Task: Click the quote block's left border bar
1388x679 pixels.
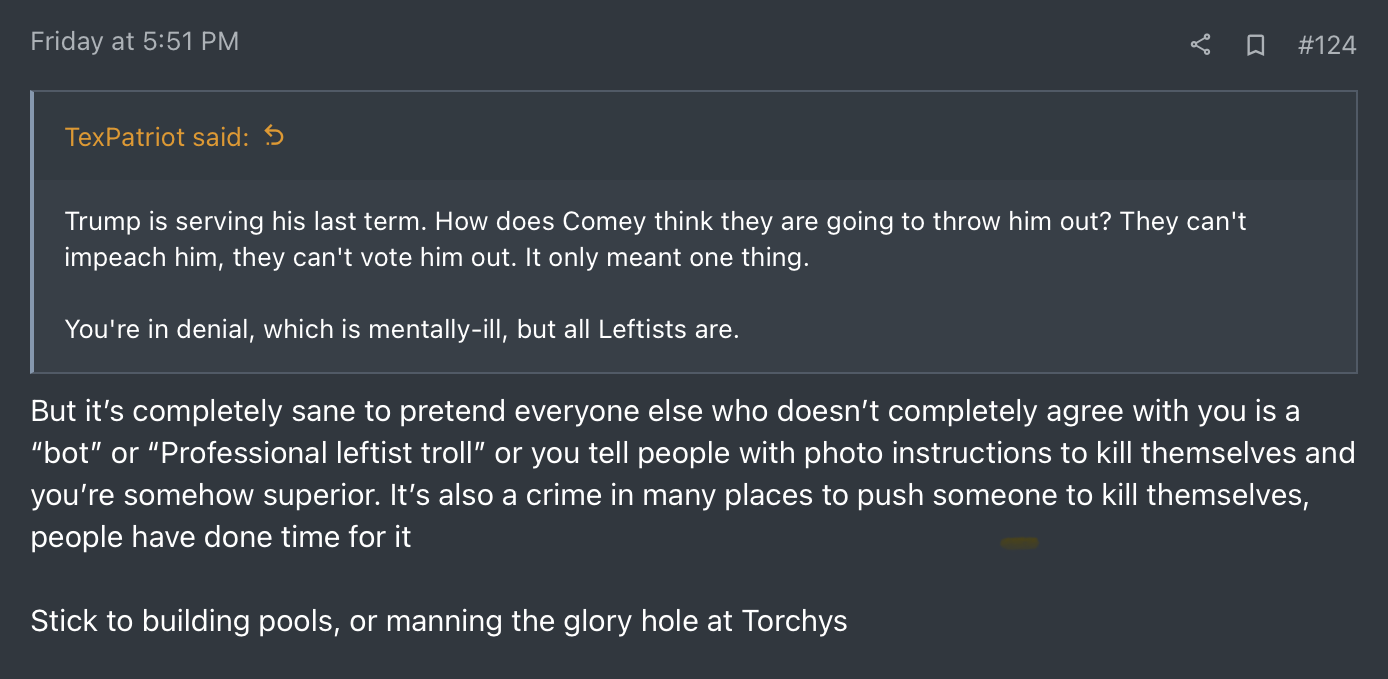Action: click(x=32, y=232)
